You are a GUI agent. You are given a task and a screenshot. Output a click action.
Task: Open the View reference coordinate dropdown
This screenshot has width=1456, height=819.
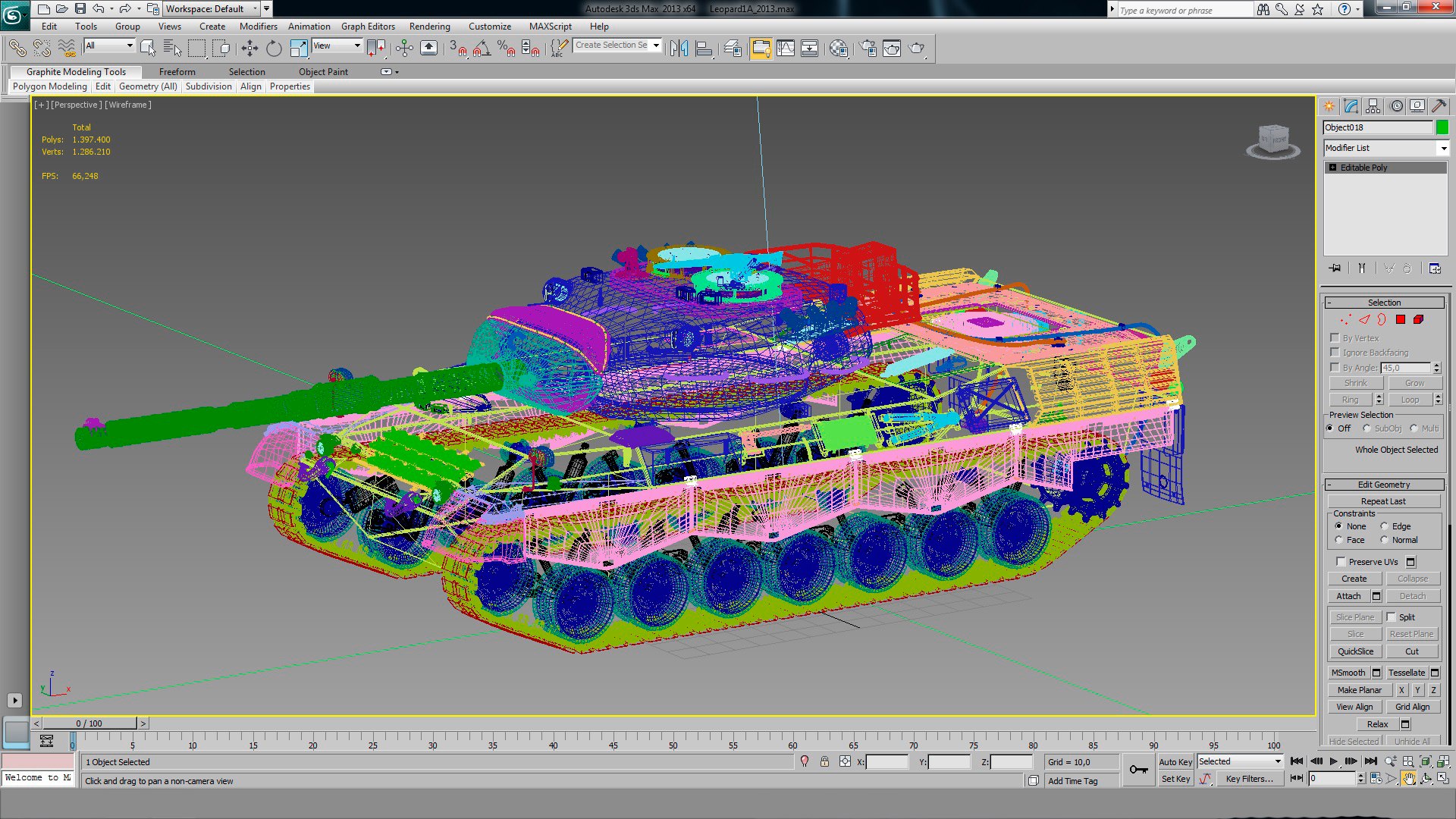[x=337, y=45]
